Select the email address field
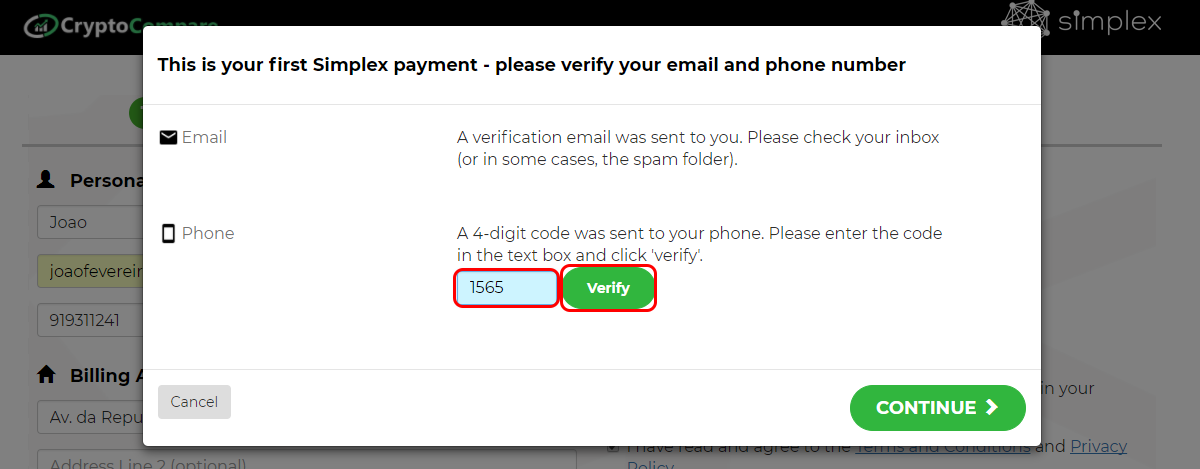Image resolution: width=1200 pixels, height=469 pixels. 90,271
